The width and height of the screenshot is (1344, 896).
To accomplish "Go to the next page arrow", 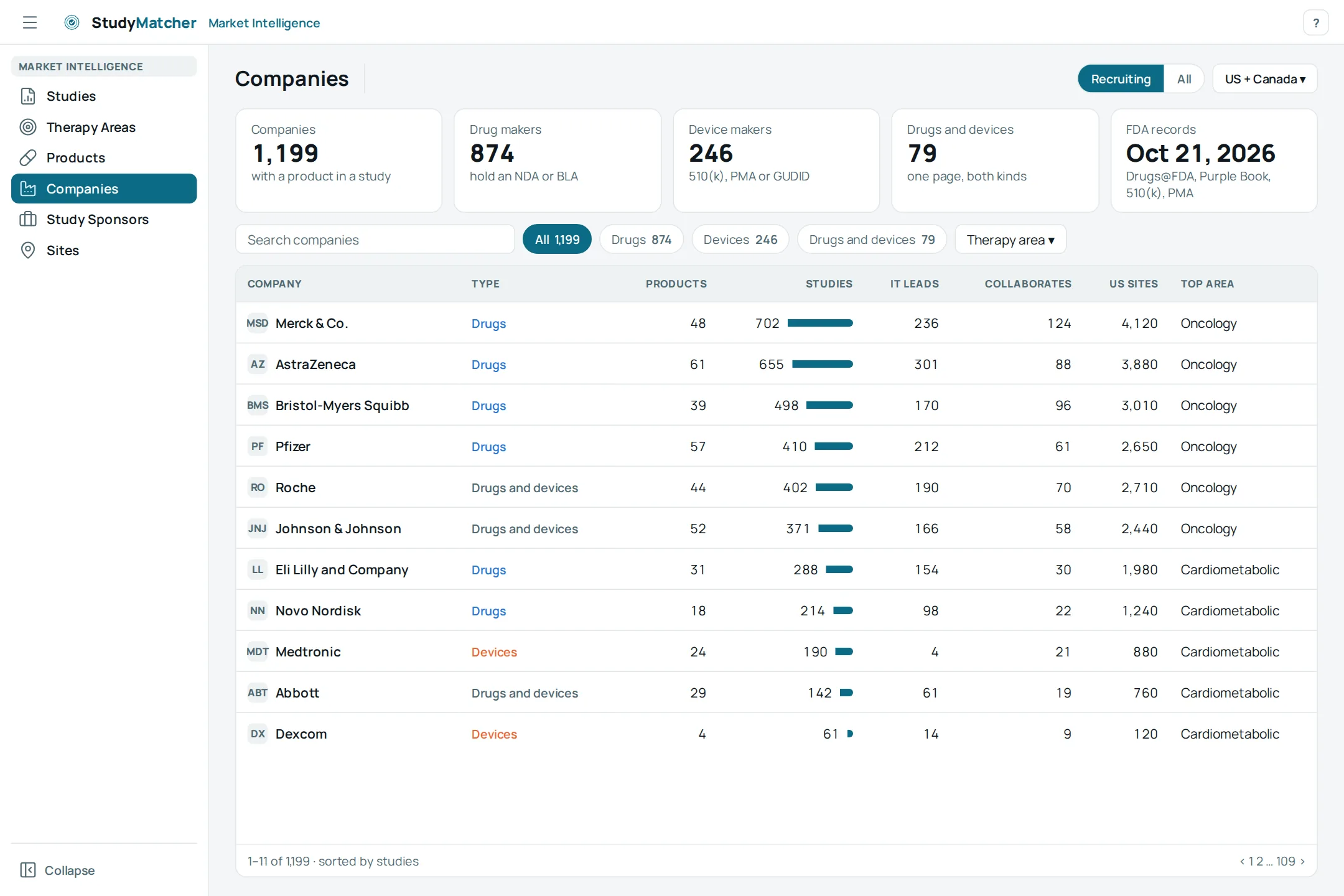I will pyautogui.click(x=1302, y=861).
